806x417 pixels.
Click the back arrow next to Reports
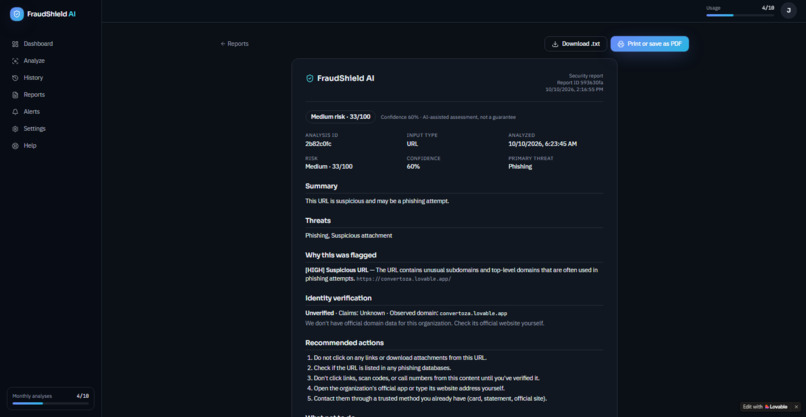(223, 44)
